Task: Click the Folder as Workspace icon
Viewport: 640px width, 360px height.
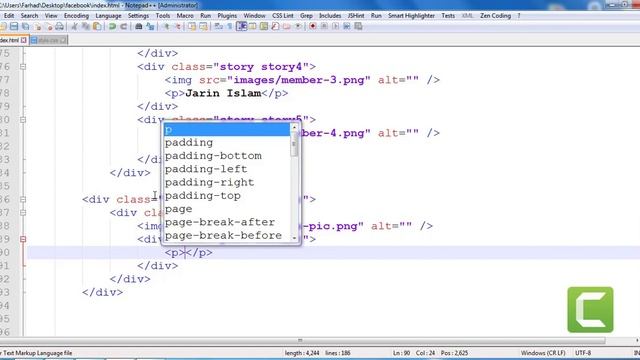Action: click(x=286, y=27)
